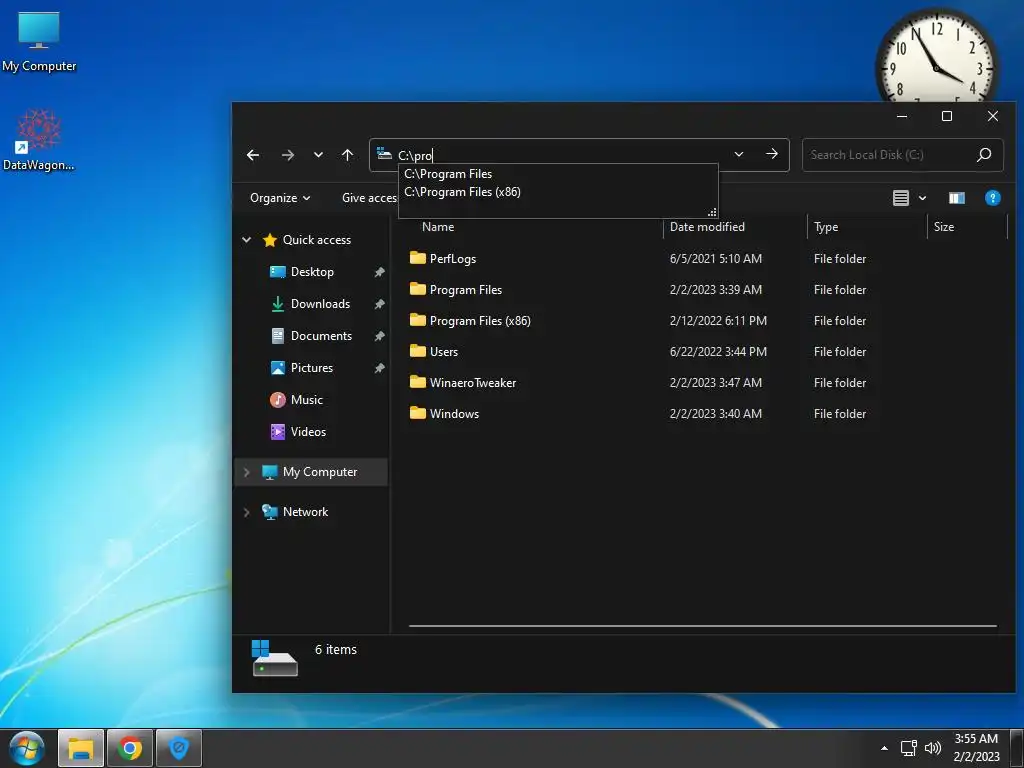This screenshot has width=1024, height=768.
Task: Open Documents in Quick access
Action: [x=321, y=336]
